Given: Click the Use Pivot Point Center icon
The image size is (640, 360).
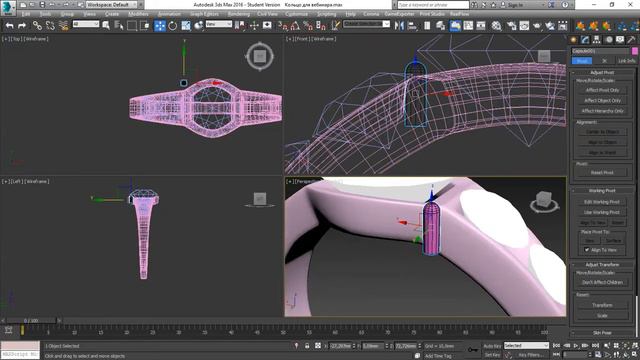Looking at the screenshot, I should 240,26.
